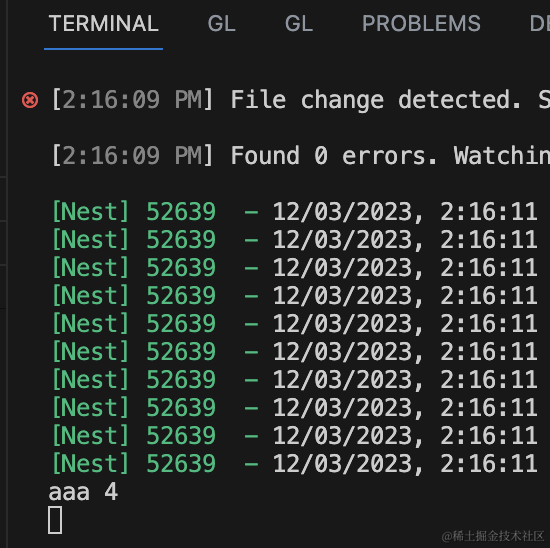Open the GL tab beside PROBLEMS

tap(299, 24)
